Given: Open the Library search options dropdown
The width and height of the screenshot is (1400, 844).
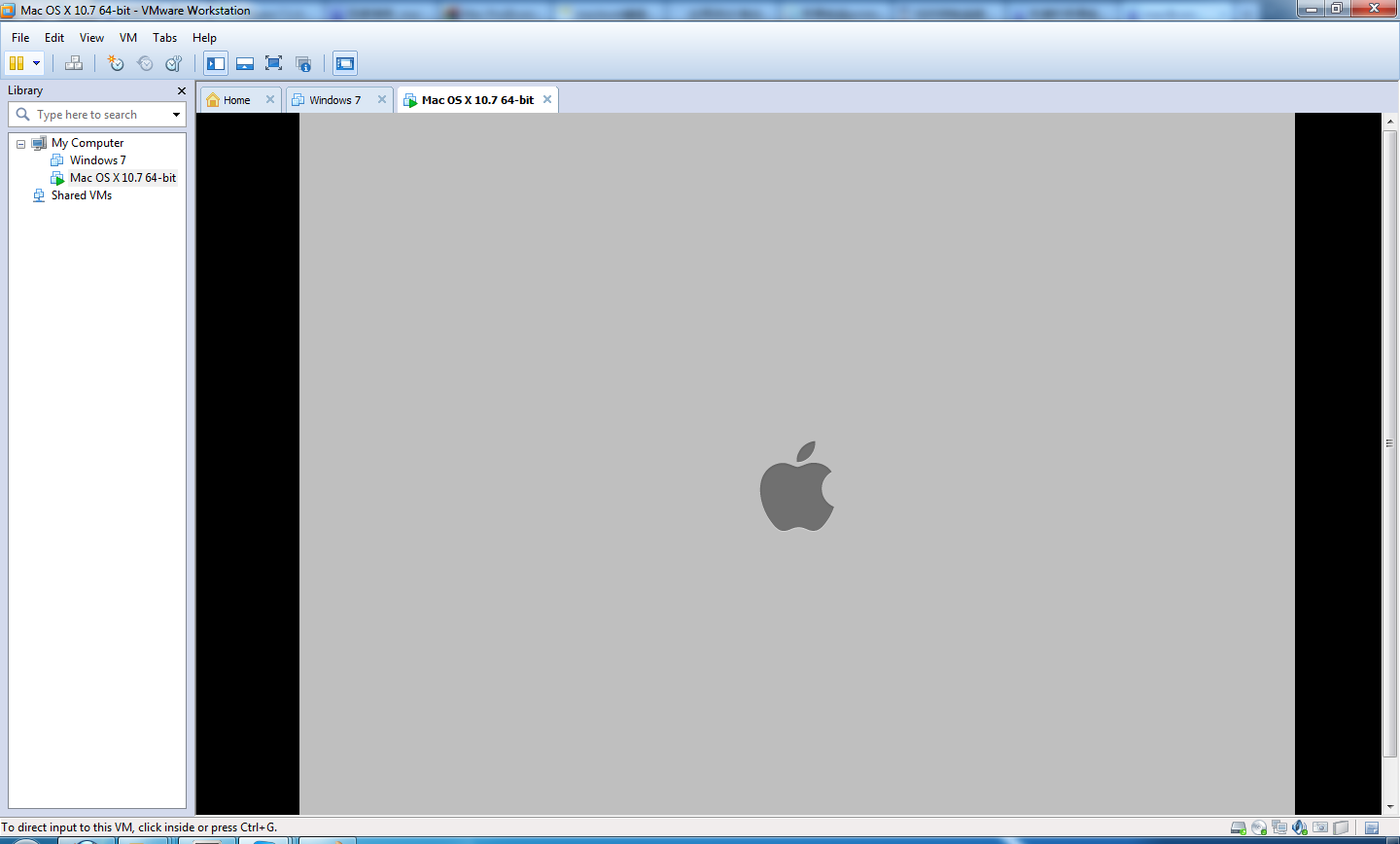Looking at the screenshot, I should click(x=176, y=115).
